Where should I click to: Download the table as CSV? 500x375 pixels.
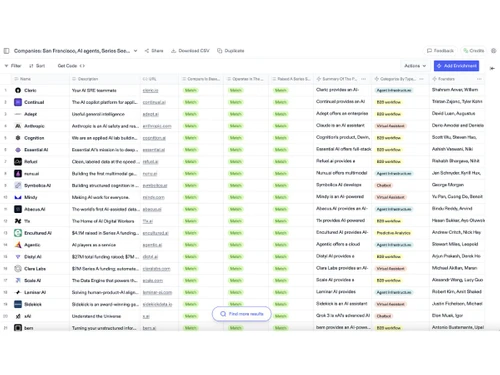pos(190,51)
